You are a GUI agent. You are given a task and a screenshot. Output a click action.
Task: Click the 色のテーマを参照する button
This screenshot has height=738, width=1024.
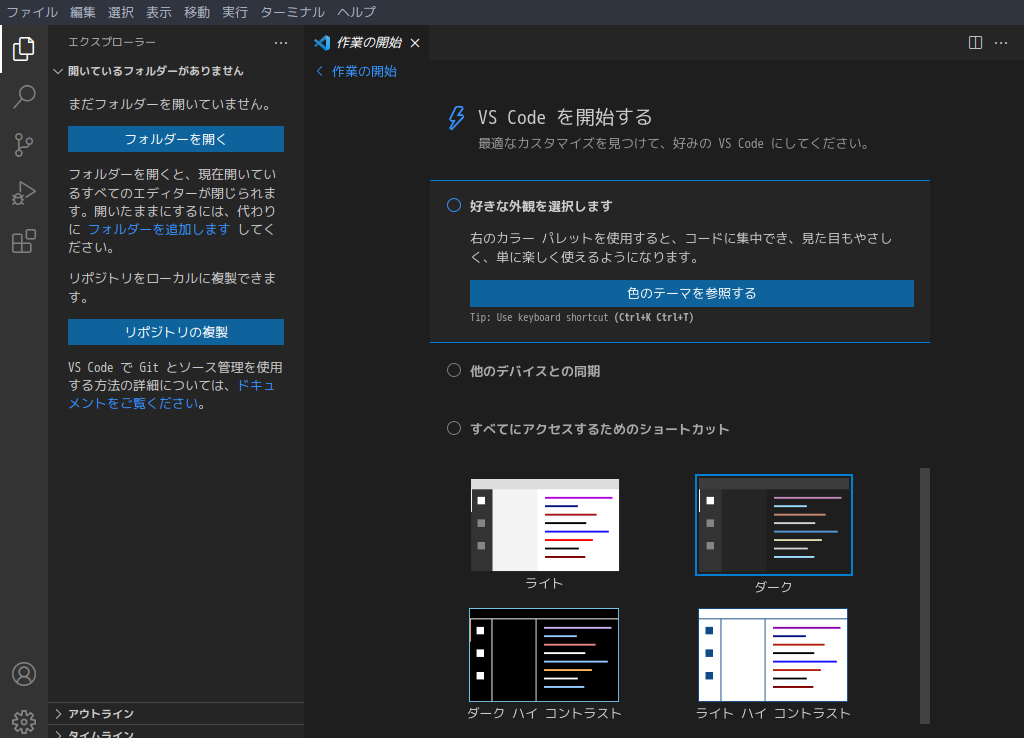point(692,293)
